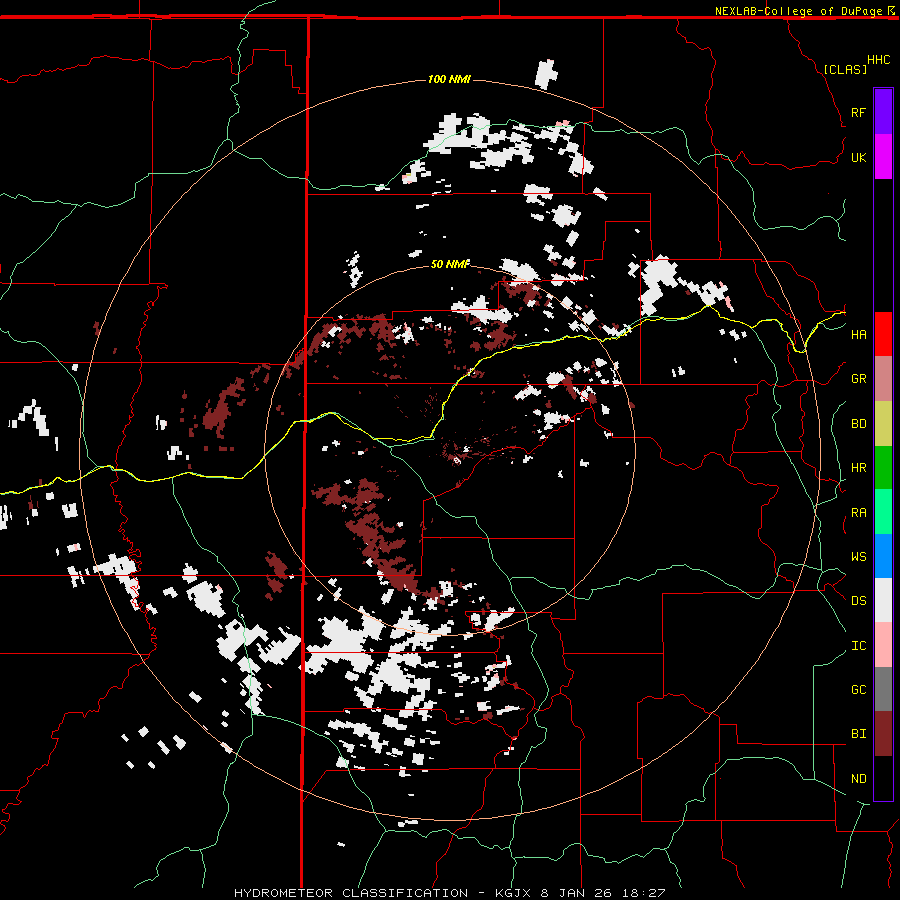Click the [CLAS] units label
900x900 pixels.
pos(845,69)
